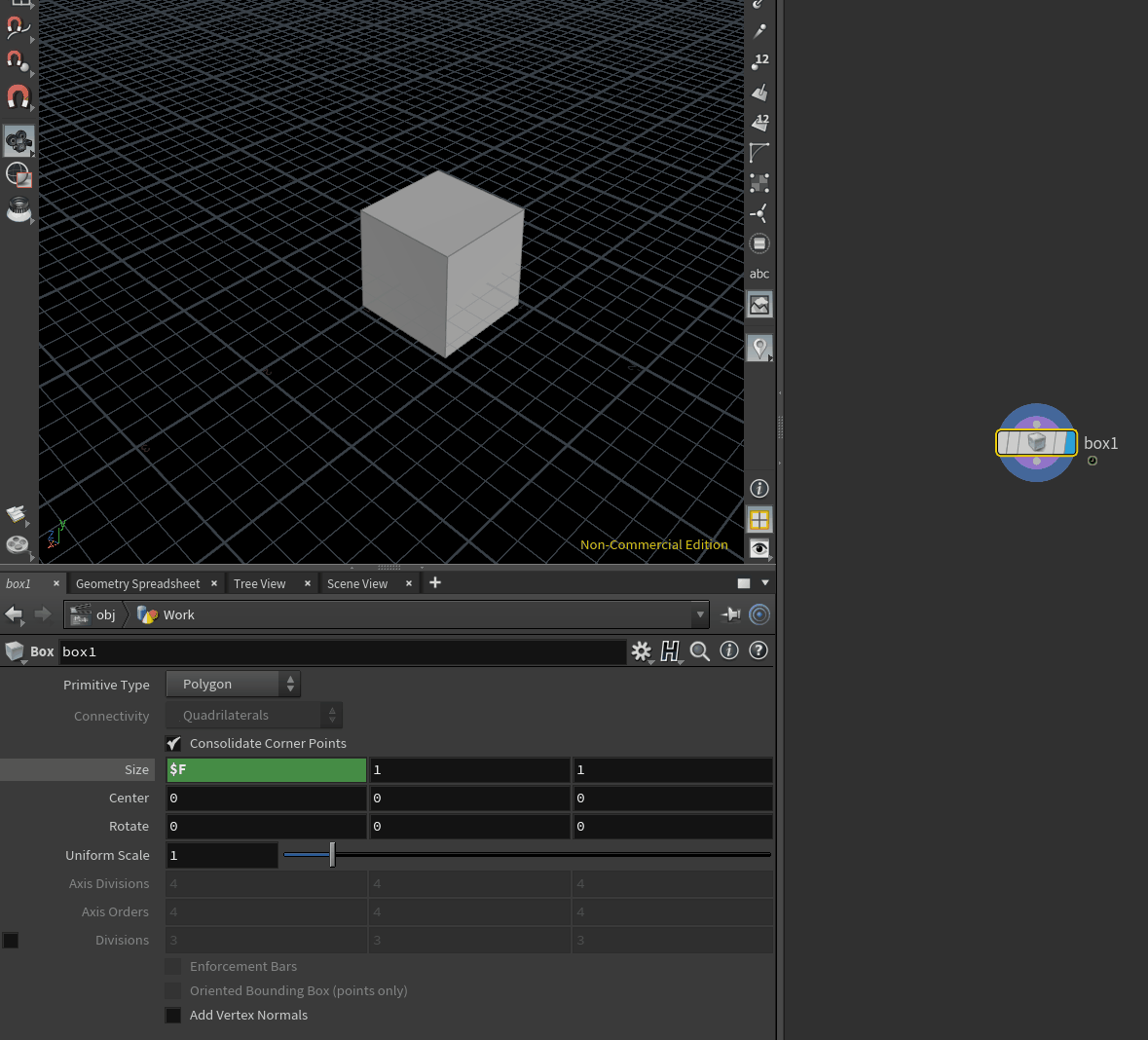The width and height of the screenshot is (1148, 1040).
Task: Click the back navigation arrow
Action: pos(14,614)
